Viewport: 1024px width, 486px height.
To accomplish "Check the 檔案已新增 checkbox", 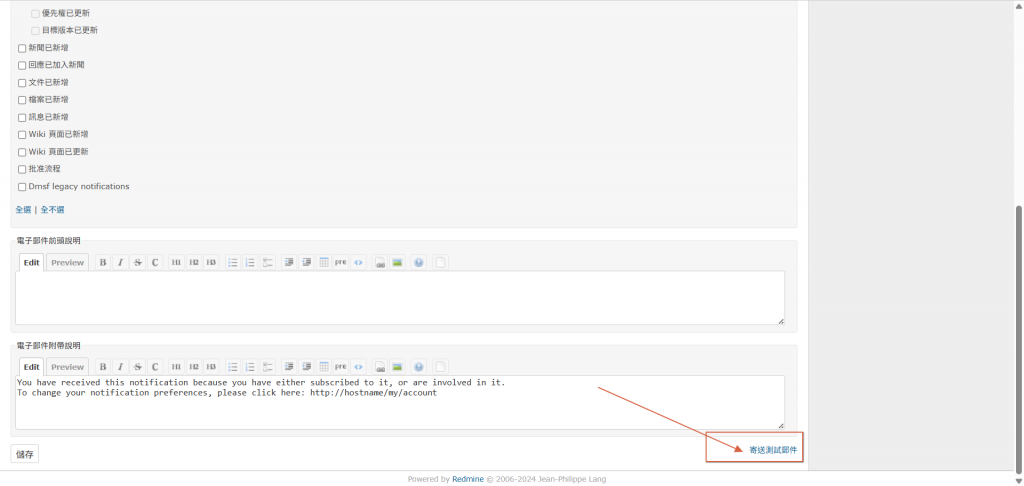I will point(22,100).
